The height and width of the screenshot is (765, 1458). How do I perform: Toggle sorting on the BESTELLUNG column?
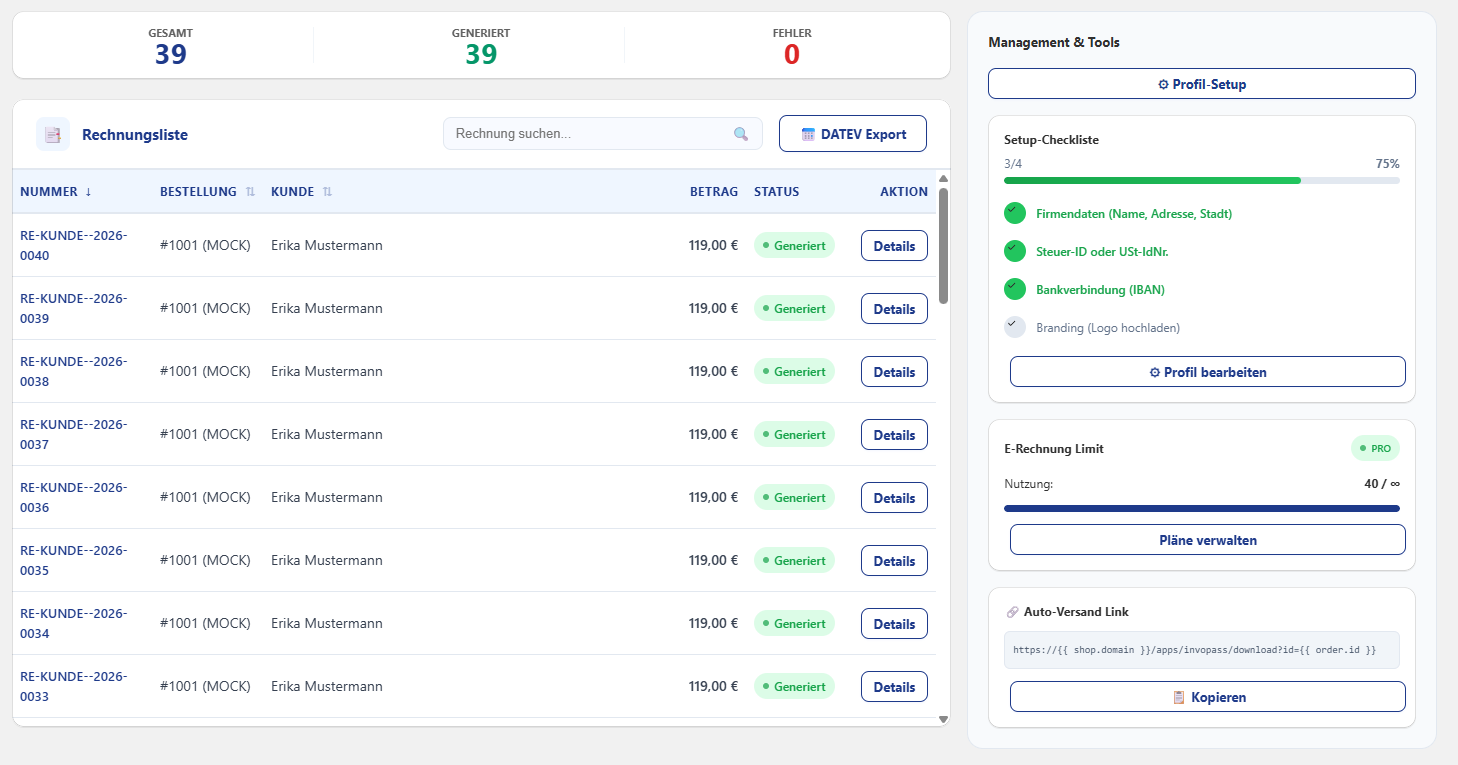[x=249, y=191]
